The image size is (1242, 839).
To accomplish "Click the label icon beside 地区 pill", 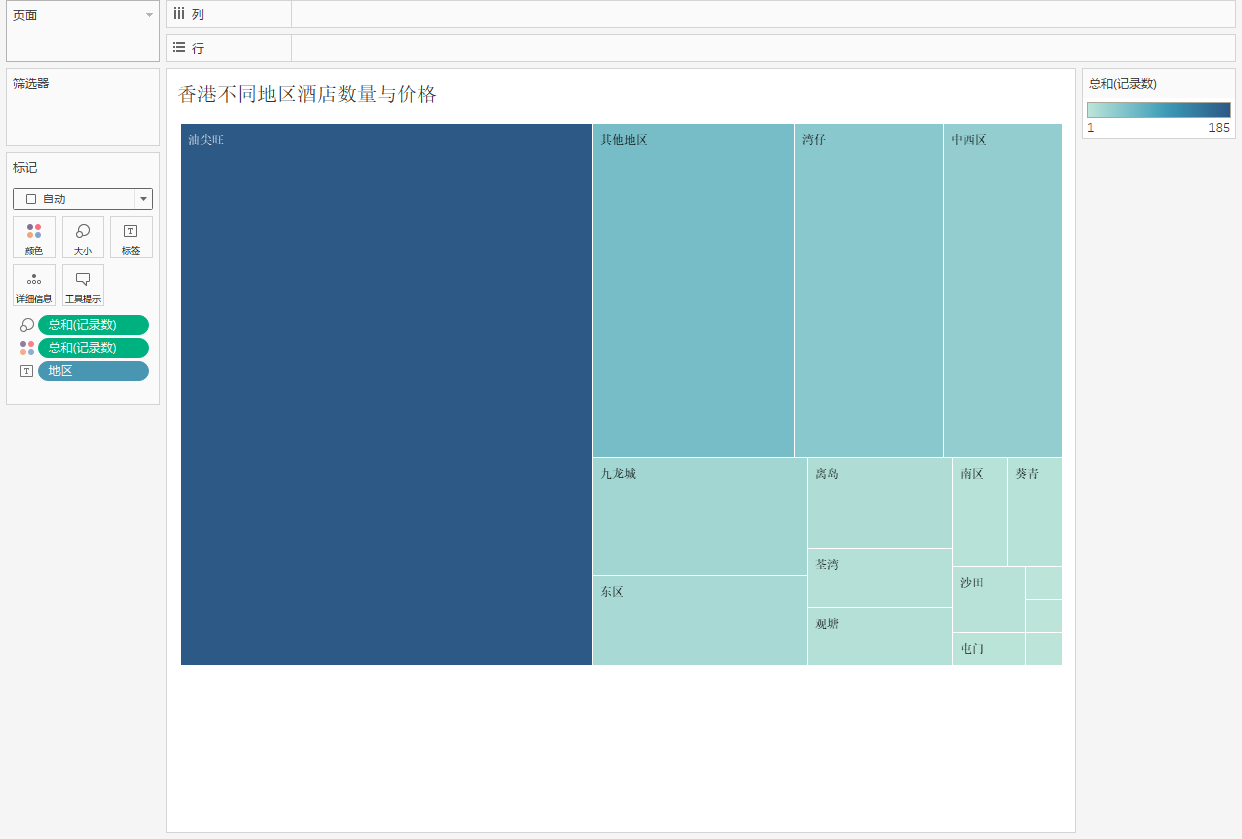I will coord(27,371).
